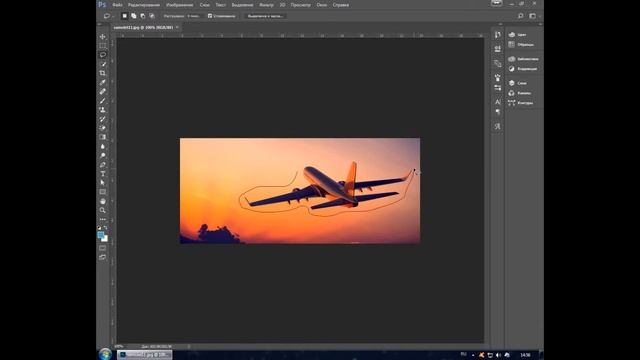Open the History panel icon
The height and width of the screenshot is (360, 640).
(498, 35)
